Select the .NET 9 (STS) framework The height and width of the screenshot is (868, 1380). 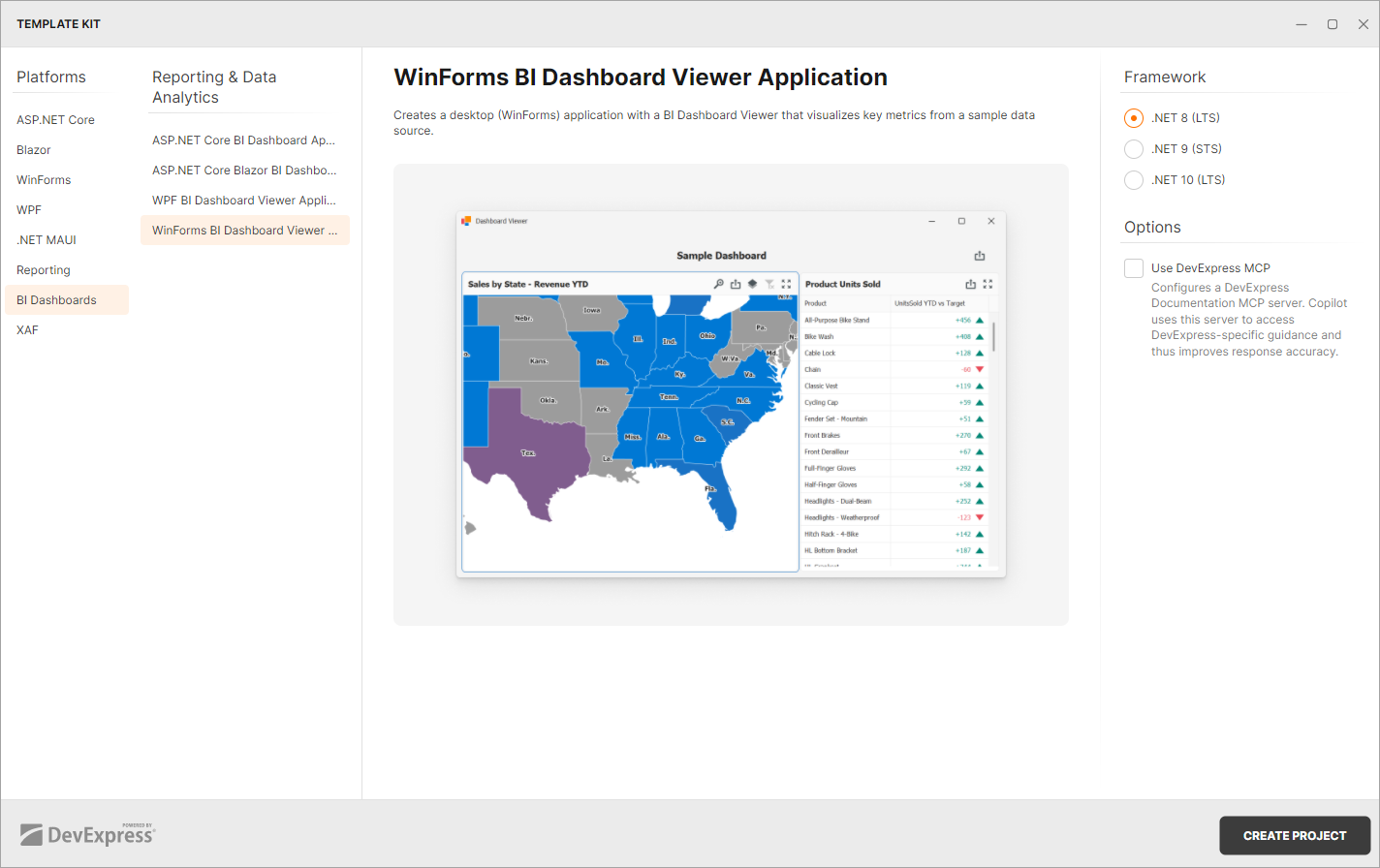coord(1134,148)
